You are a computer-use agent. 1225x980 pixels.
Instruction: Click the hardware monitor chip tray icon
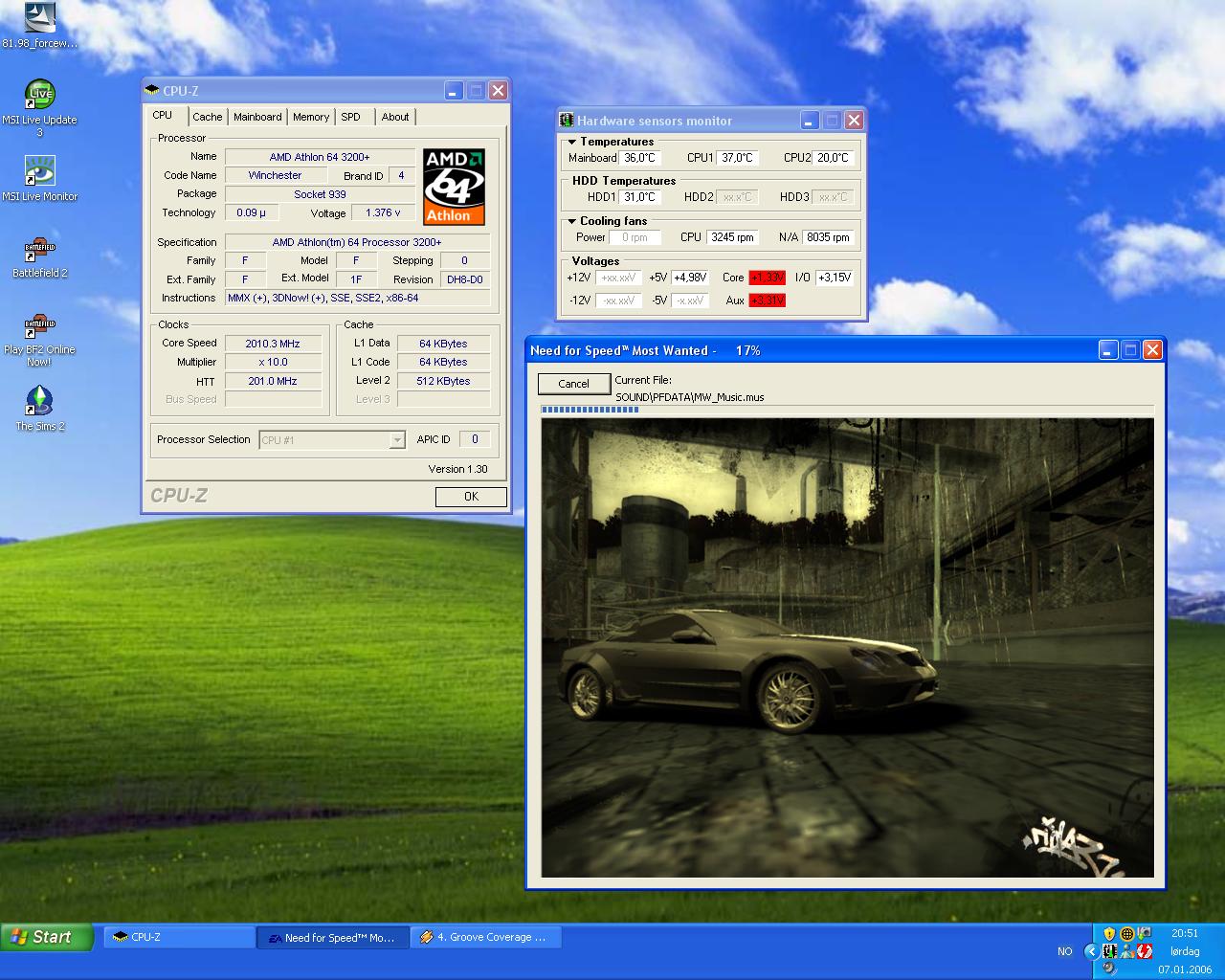coord(1109,951)
